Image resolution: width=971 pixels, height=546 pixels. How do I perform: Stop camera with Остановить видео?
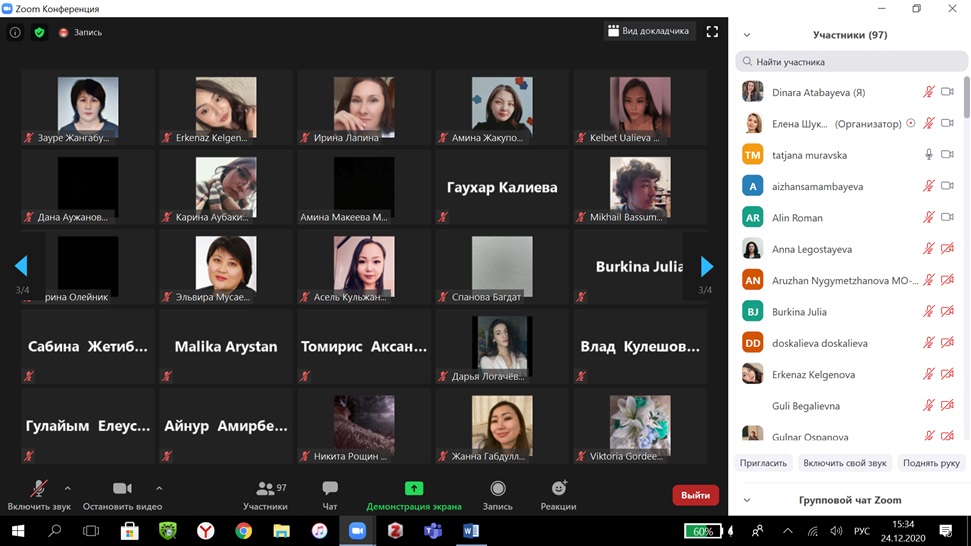tap(122, 494)
